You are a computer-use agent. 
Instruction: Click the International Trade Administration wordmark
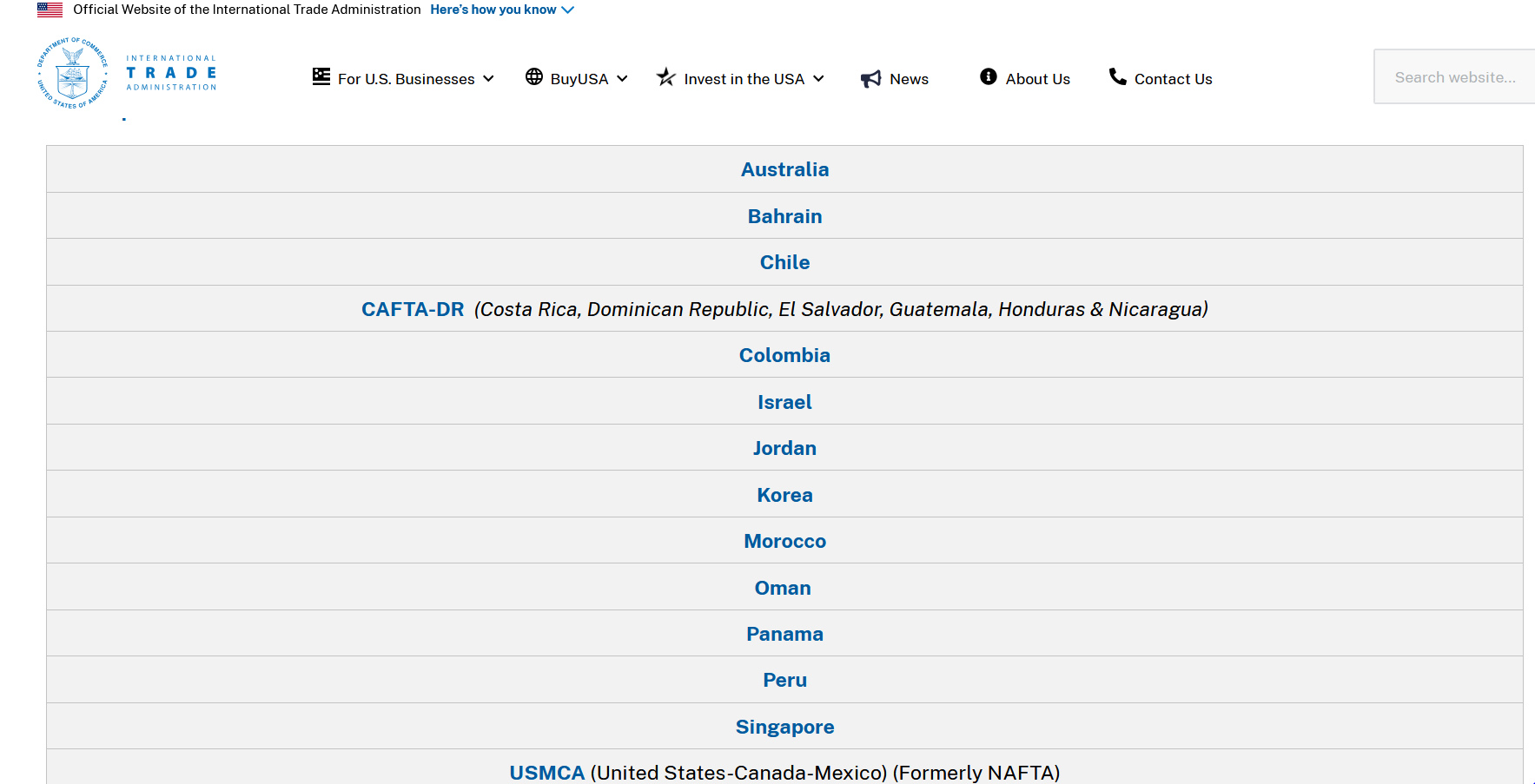pos(171,73)
